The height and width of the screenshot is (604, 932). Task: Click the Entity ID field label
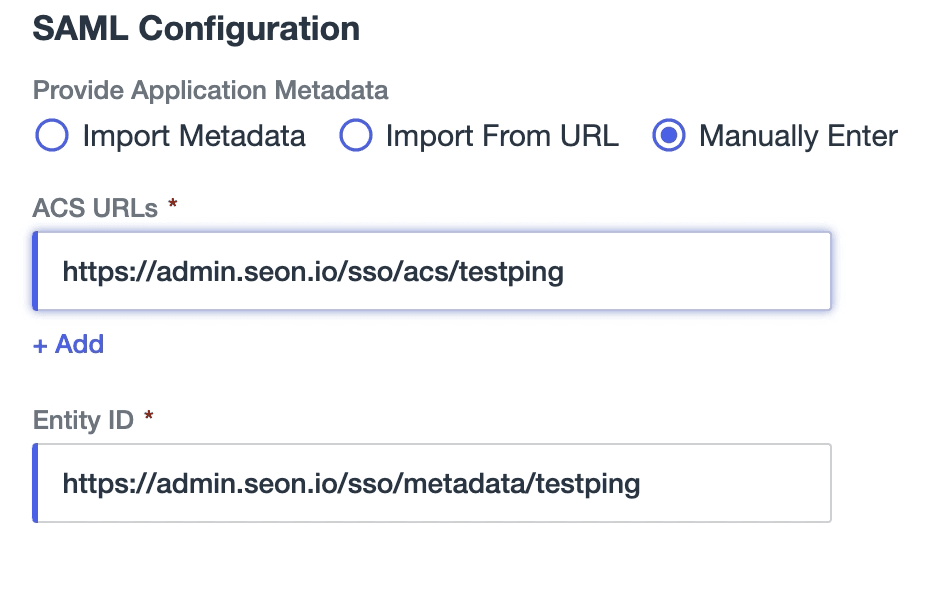click(83, 420)
